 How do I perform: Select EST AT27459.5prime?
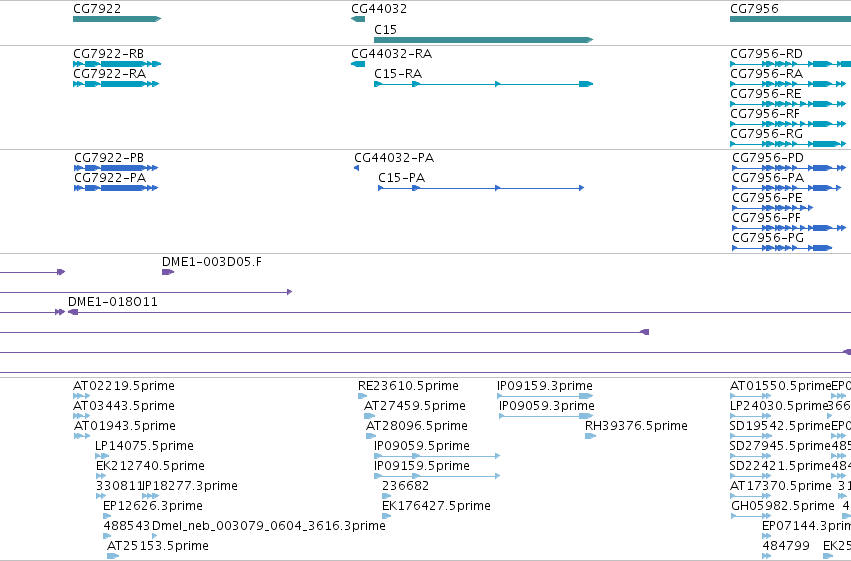point(415,406)
